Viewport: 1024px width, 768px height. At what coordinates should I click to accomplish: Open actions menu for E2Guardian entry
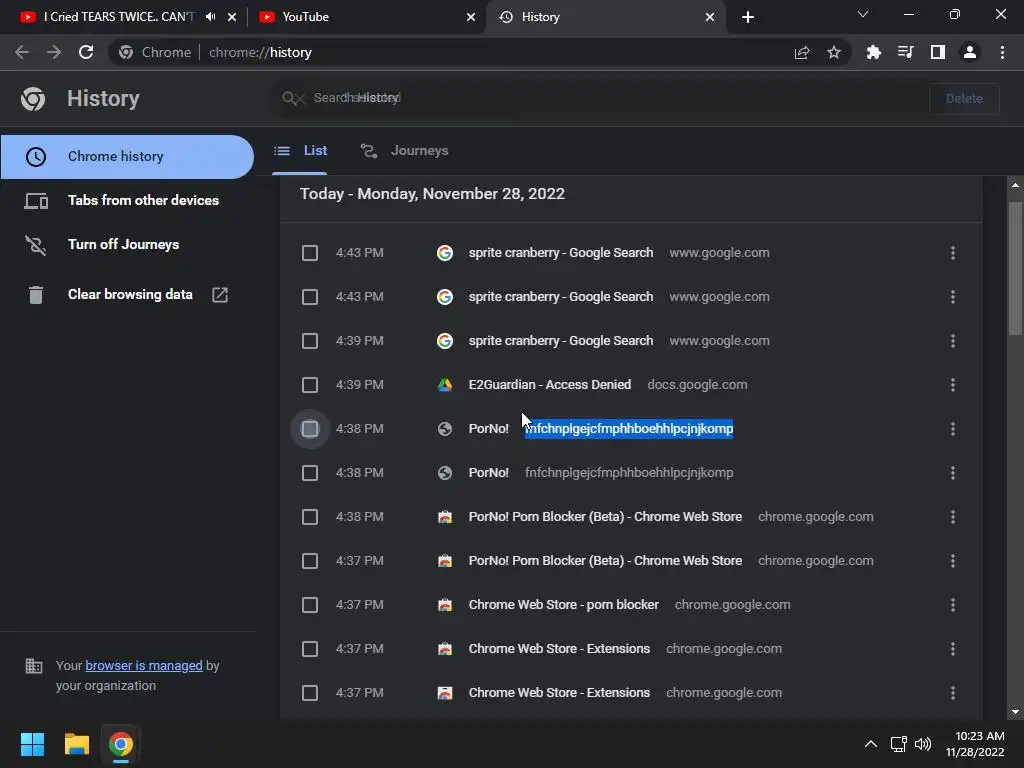pos(952,385)
